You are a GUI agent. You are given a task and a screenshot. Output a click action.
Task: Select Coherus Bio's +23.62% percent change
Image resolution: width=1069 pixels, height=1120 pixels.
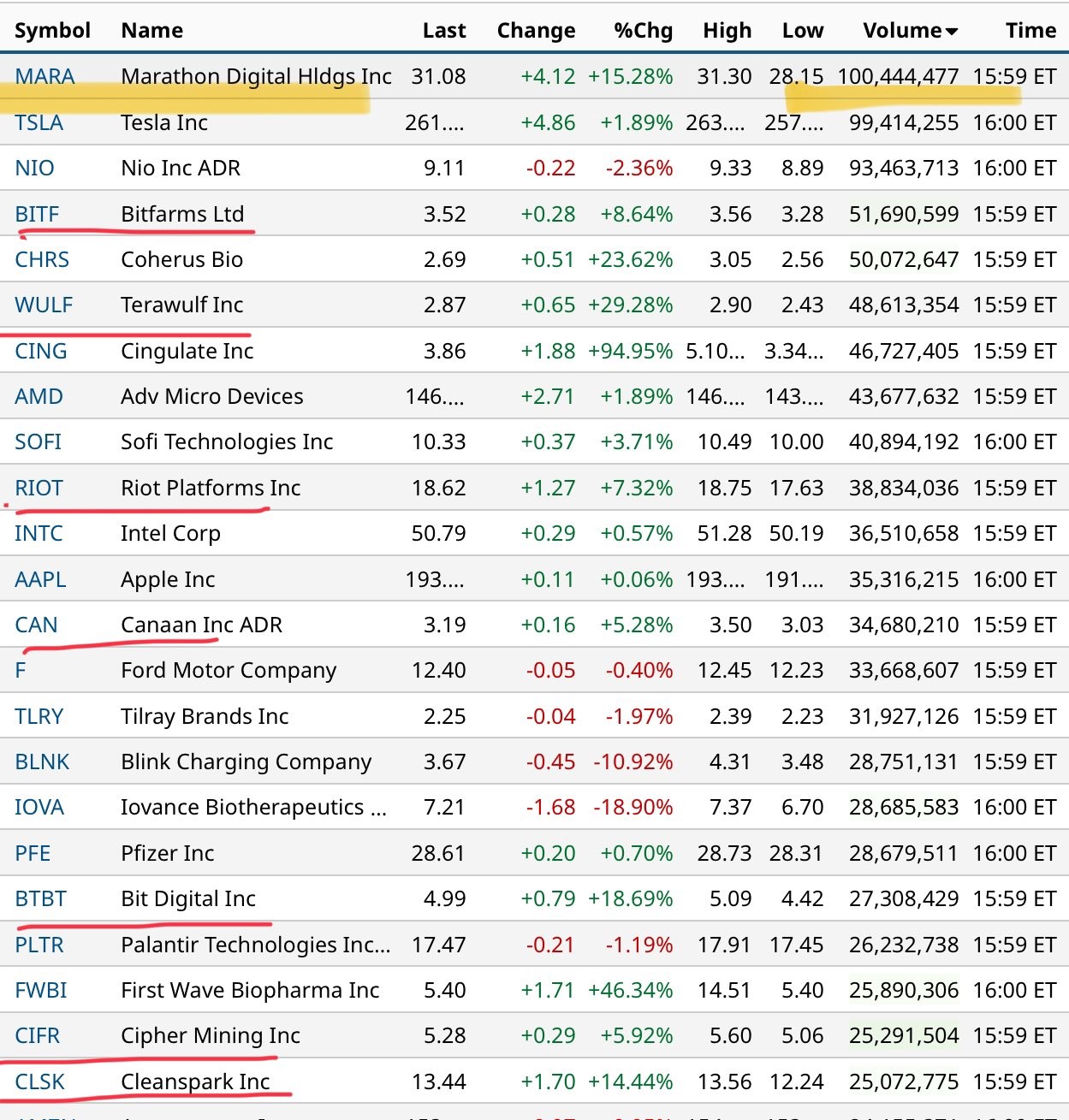pyautogui.click(x=631, y=259)
